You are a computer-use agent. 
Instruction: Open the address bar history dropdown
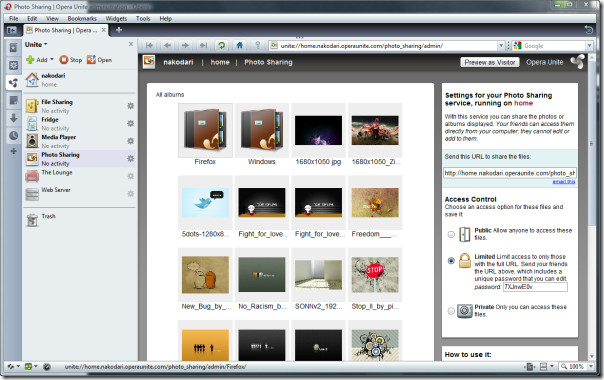(501, 45)
